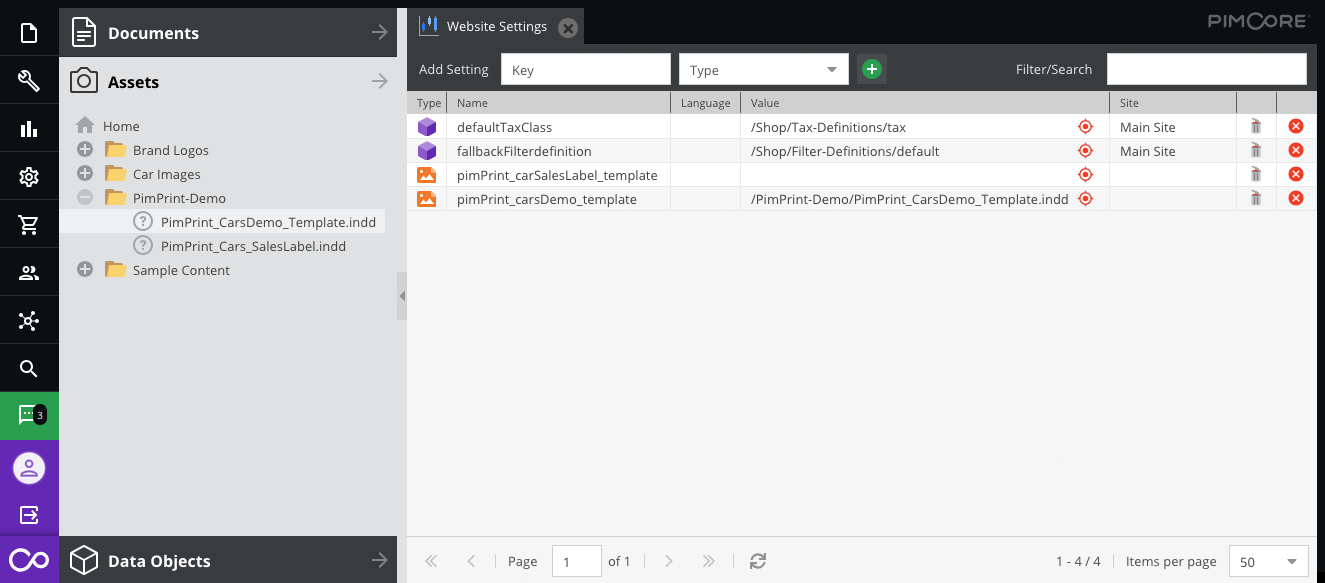Click the Filter/Search input field
Image resolution: width=1325 pixels, height=583 pixels.
coord(1206,69)
